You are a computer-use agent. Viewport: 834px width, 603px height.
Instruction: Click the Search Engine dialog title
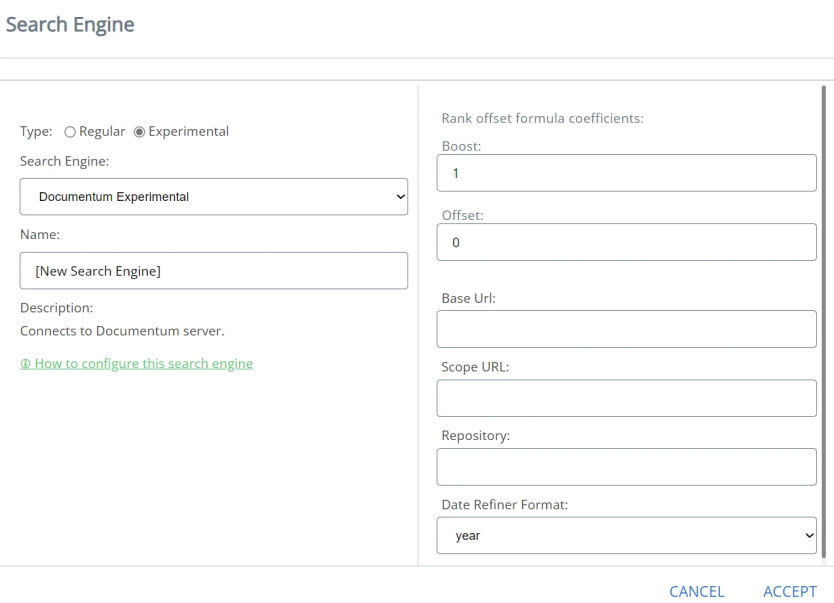point(70,24)
